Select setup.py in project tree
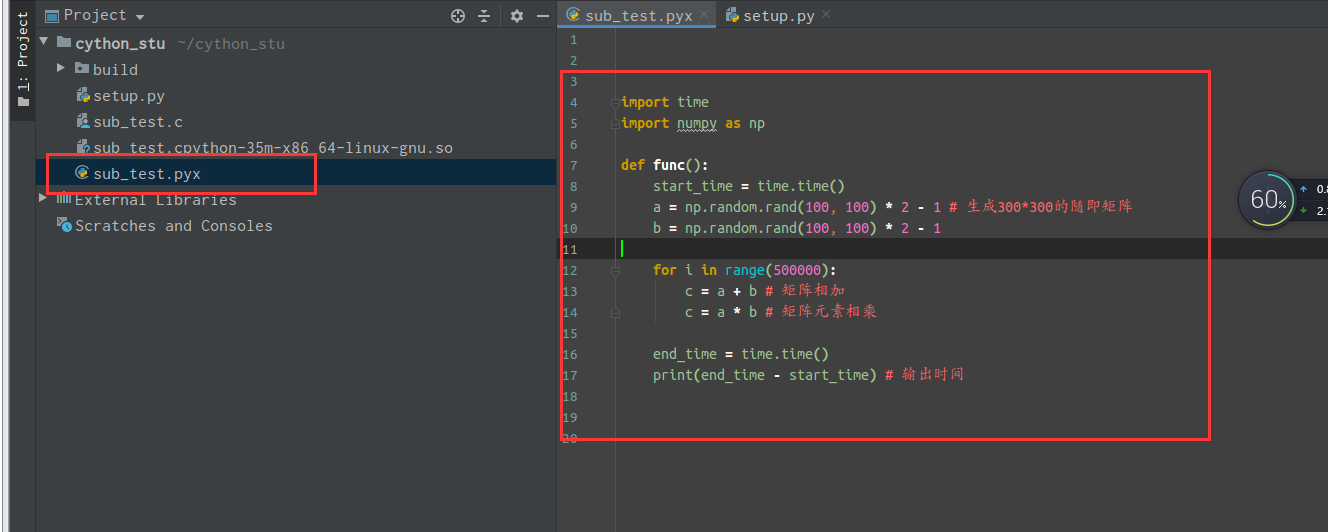 point(129,96)
